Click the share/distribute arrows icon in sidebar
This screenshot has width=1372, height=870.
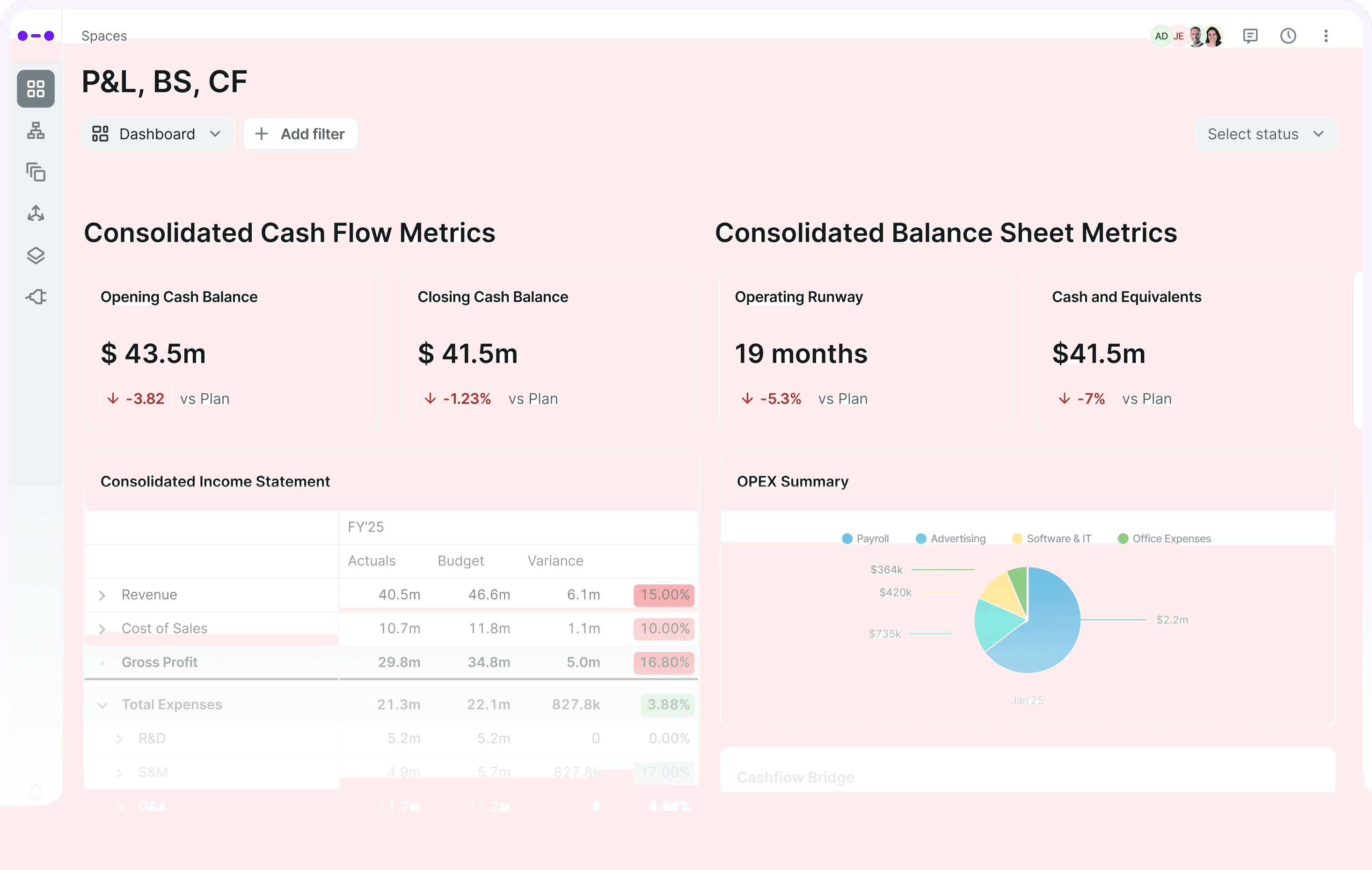point(35,213)
